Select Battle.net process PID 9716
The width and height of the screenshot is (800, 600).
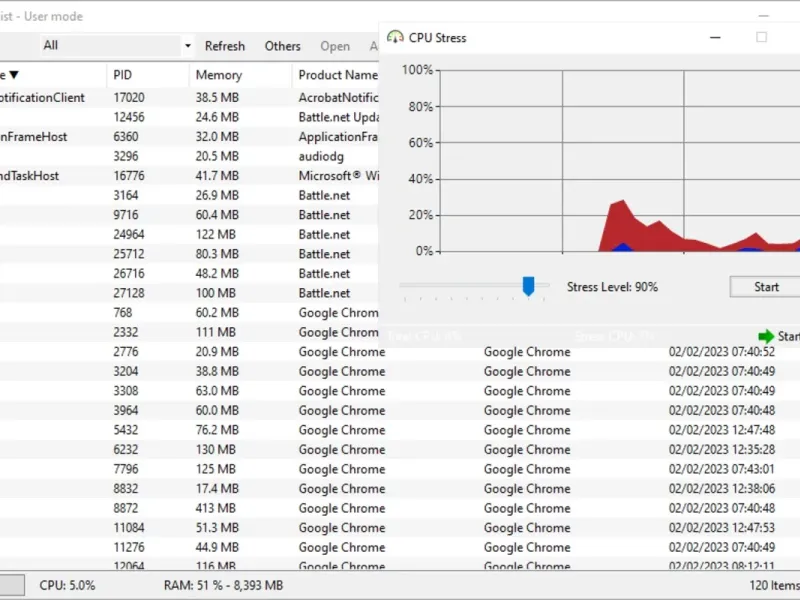189,215
